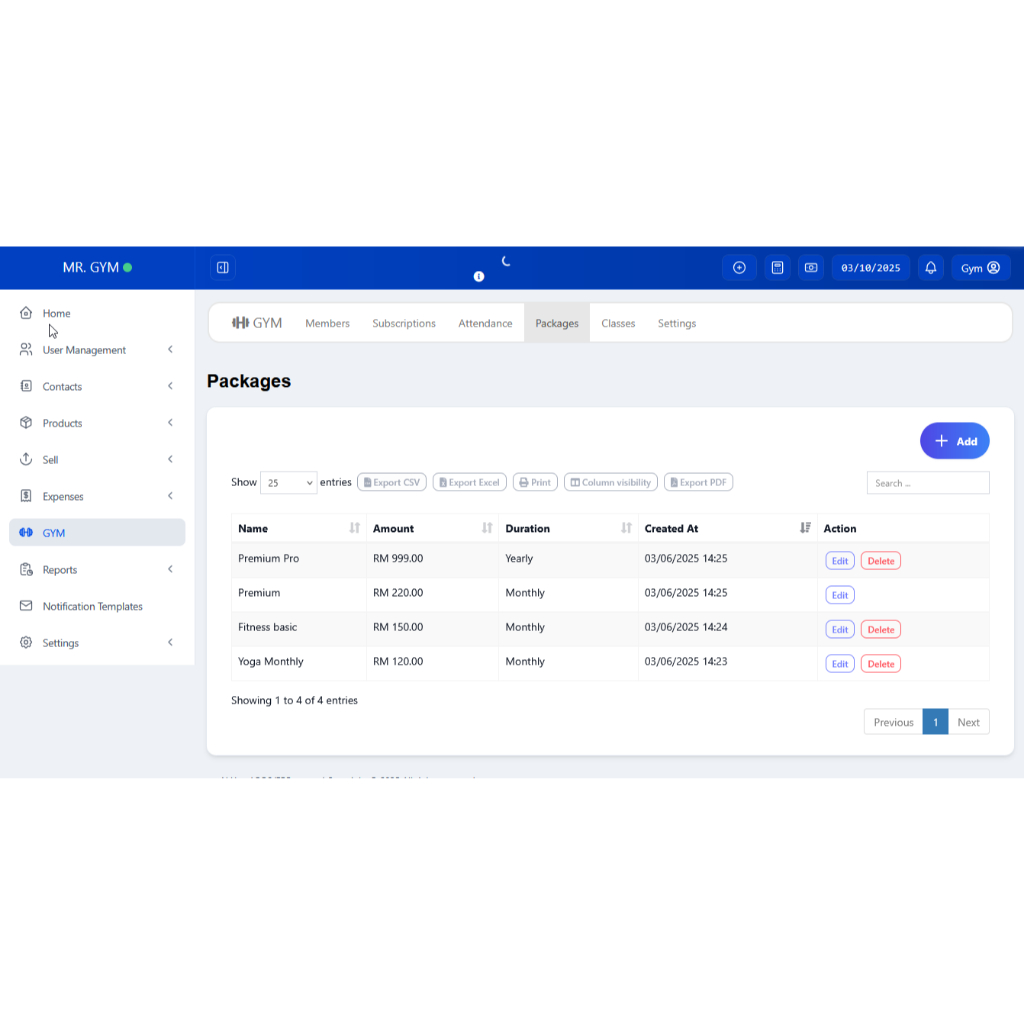Click the plus circle icon in header

(x=739, y=268)
